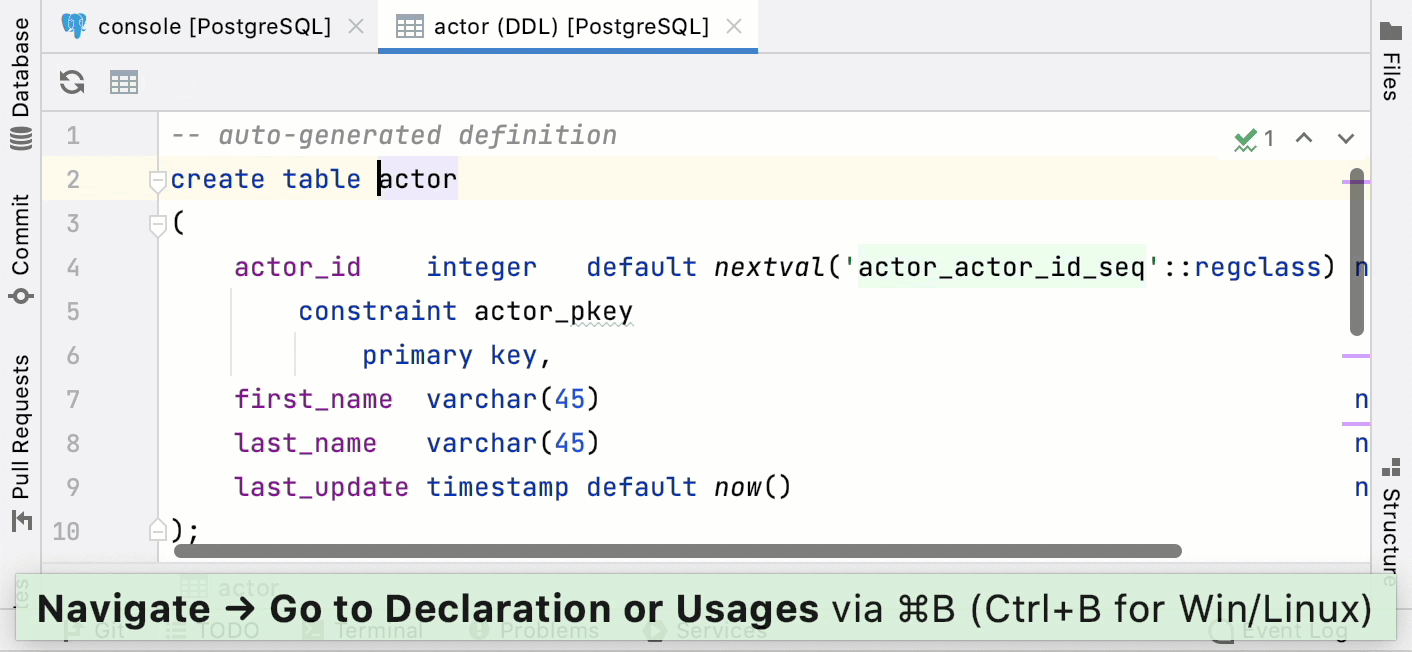Close the console [PostgreSQL] tab

pyautogui.click(x=354, y=27)
